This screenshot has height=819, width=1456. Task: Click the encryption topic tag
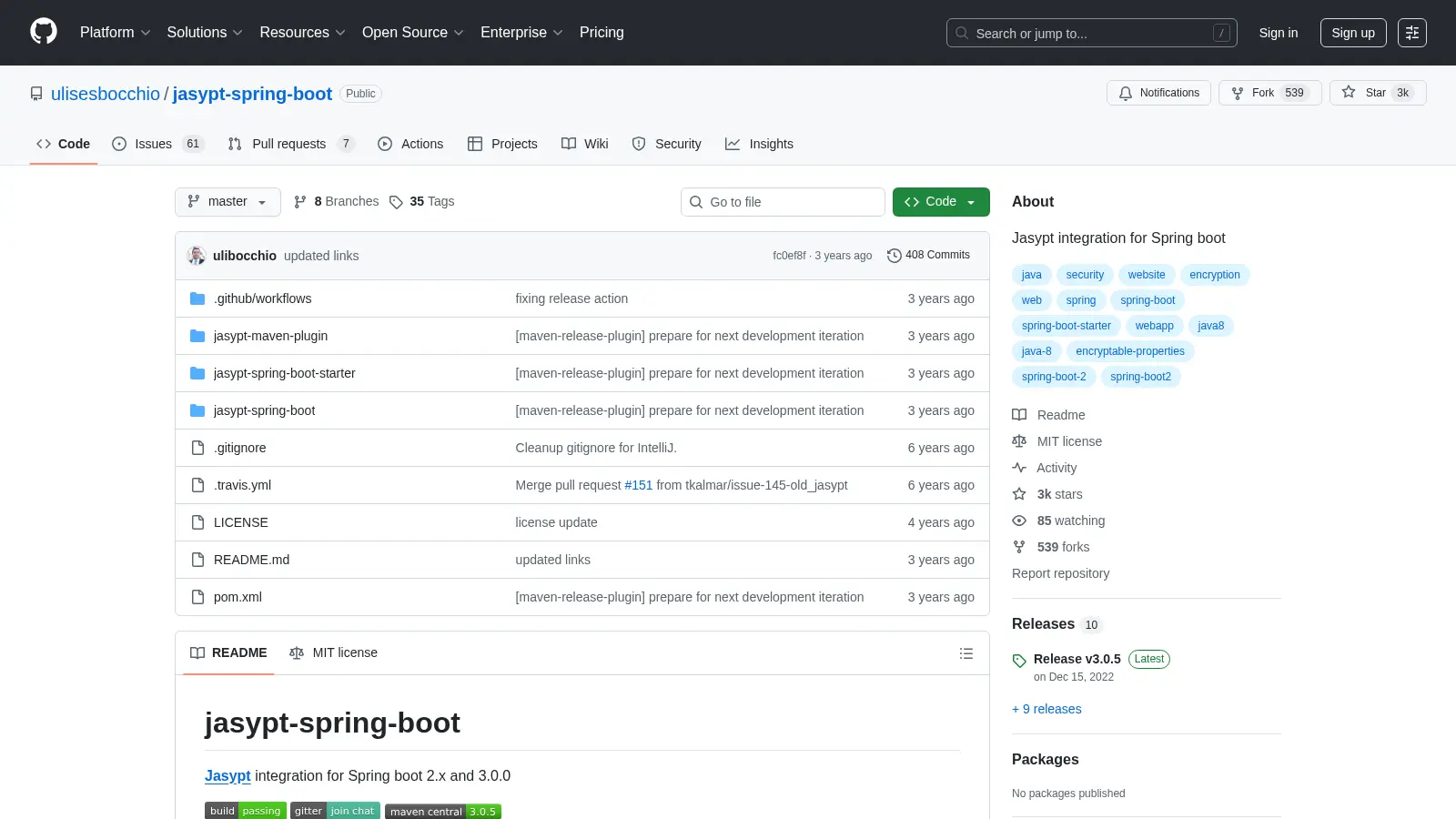point(1215,275)
